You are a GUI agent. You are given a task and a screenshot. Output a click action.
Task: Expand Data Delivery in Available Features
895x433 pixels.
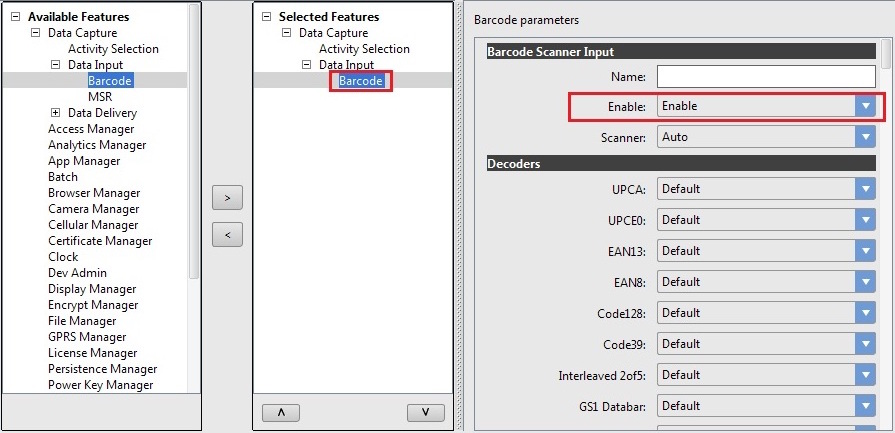pos(56,113)
